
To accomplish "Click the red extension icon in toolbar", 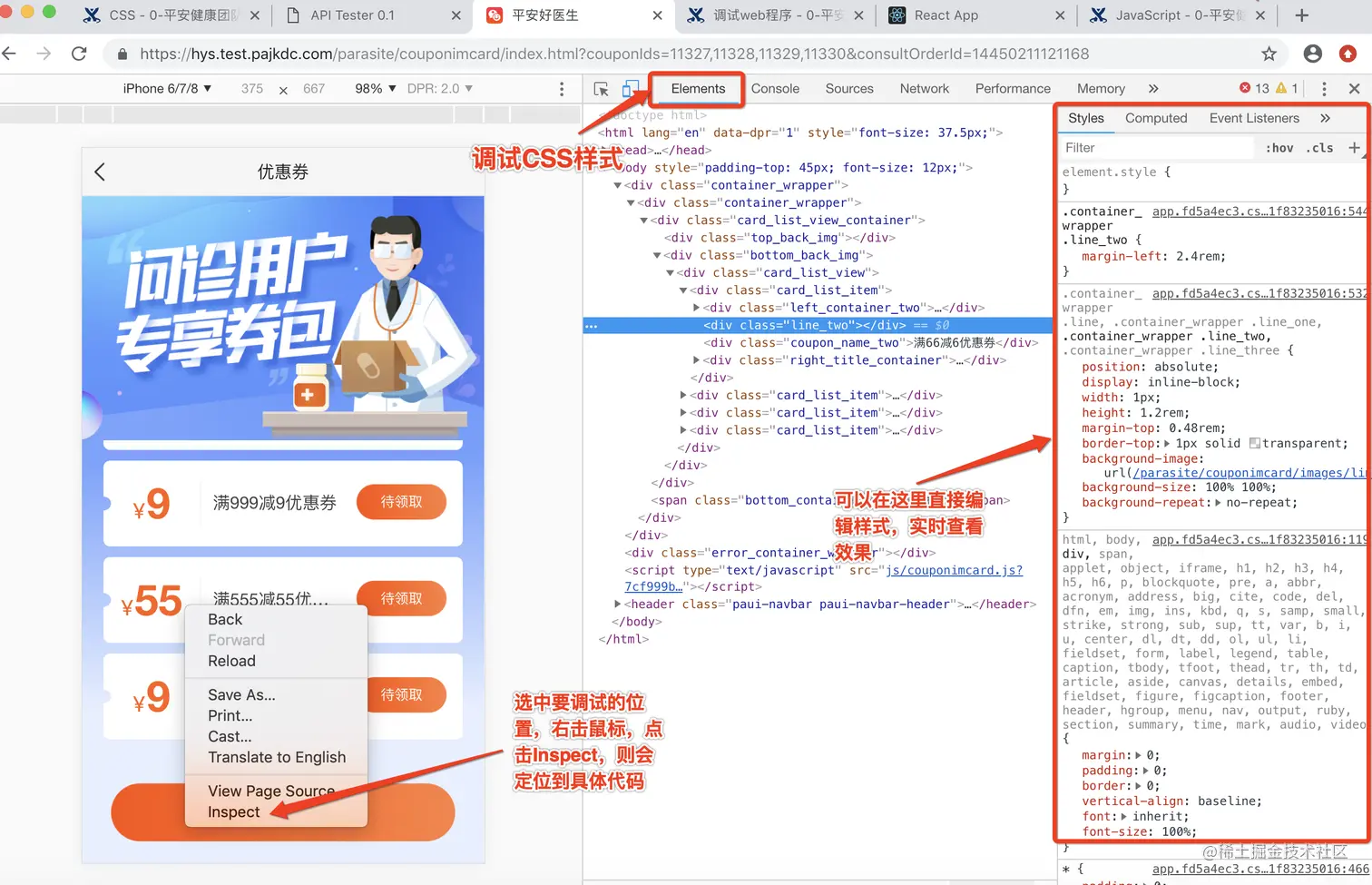I will coord(1348,54).
